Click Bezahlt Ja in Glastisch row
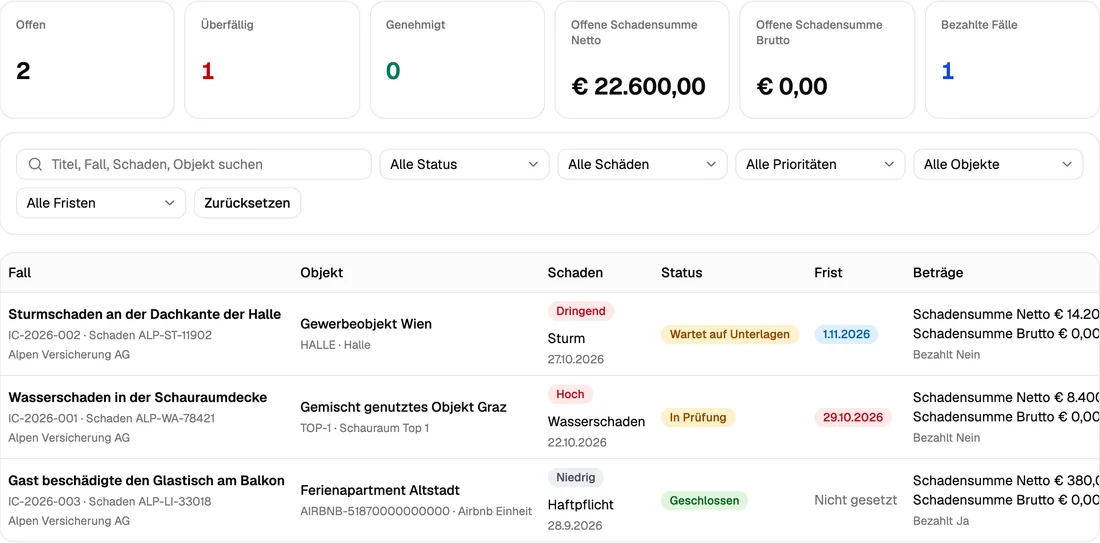Viewport: 1100px width, 543px height. point(941,521)
